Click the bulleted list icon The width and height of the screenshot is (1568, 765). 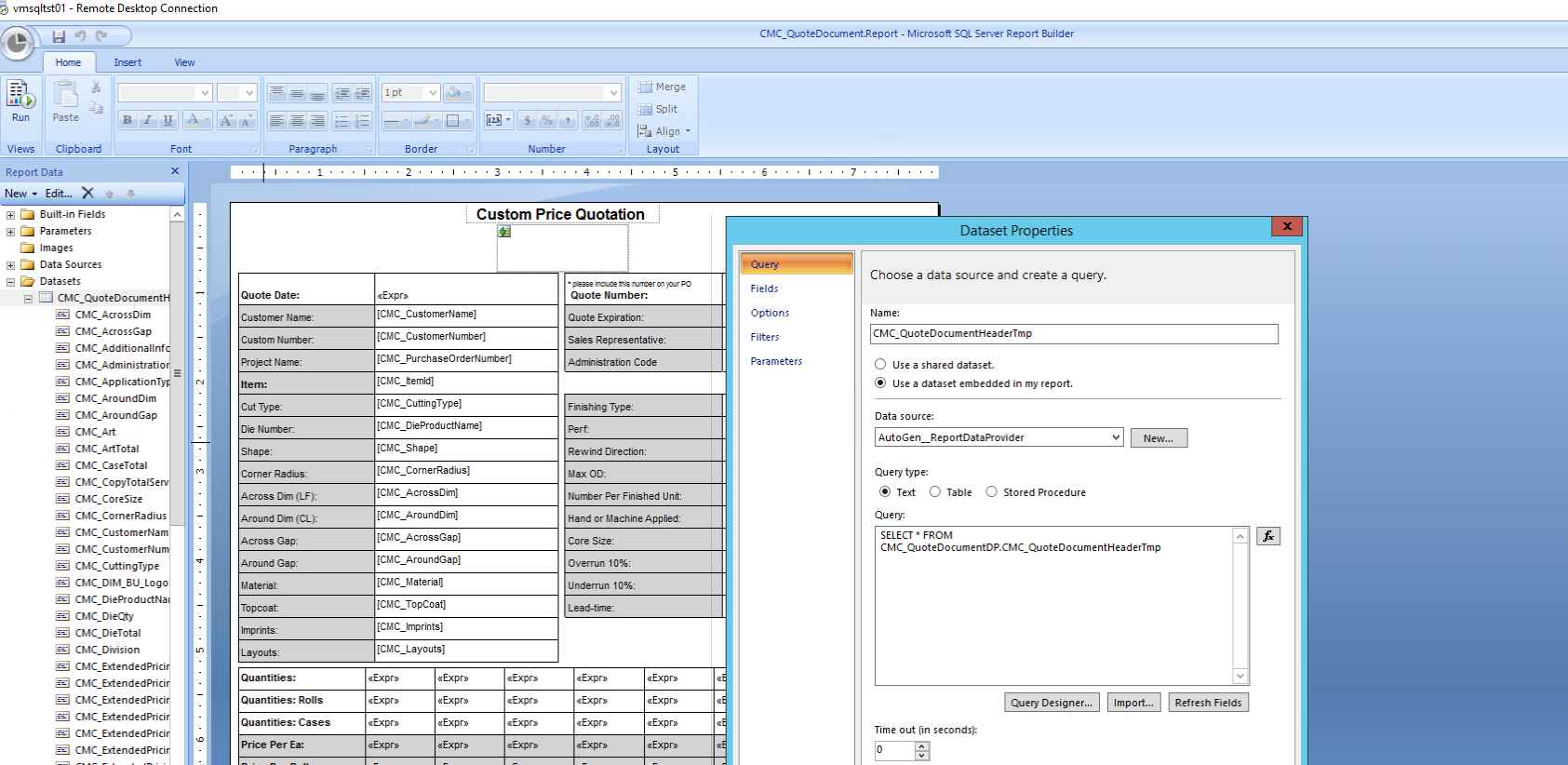(x=342, y=121)
